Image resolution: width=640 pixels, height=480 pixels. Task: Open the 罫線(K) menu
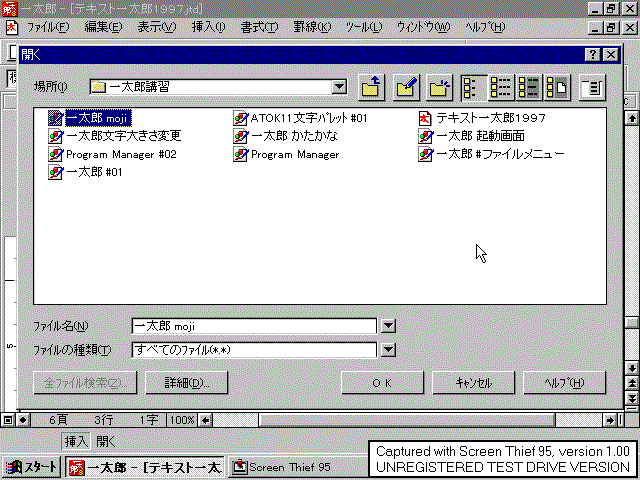click(312, 27)
